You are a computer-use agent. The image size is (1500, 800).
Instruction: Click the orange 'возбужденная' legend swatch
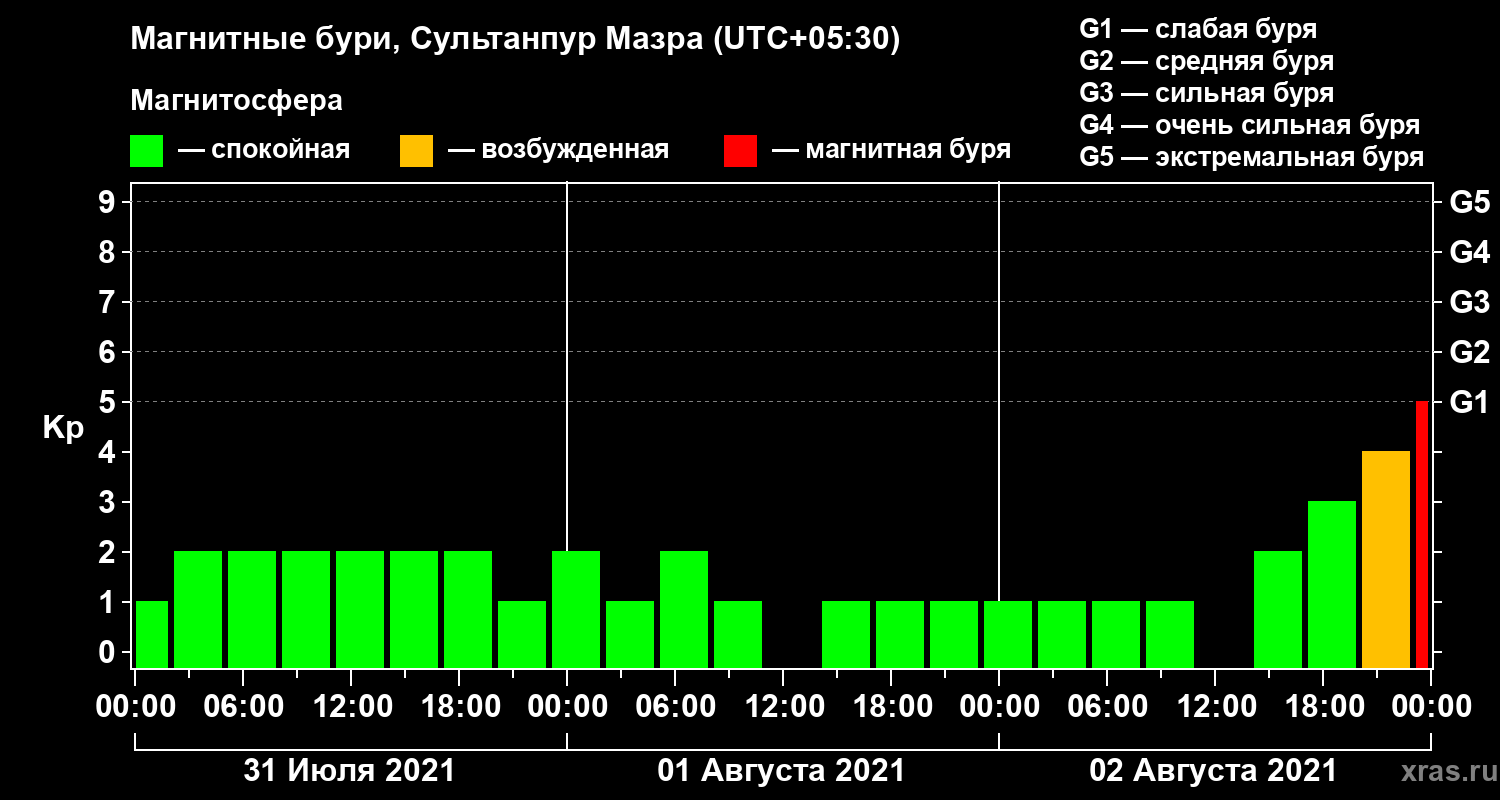tap(416, 151)
